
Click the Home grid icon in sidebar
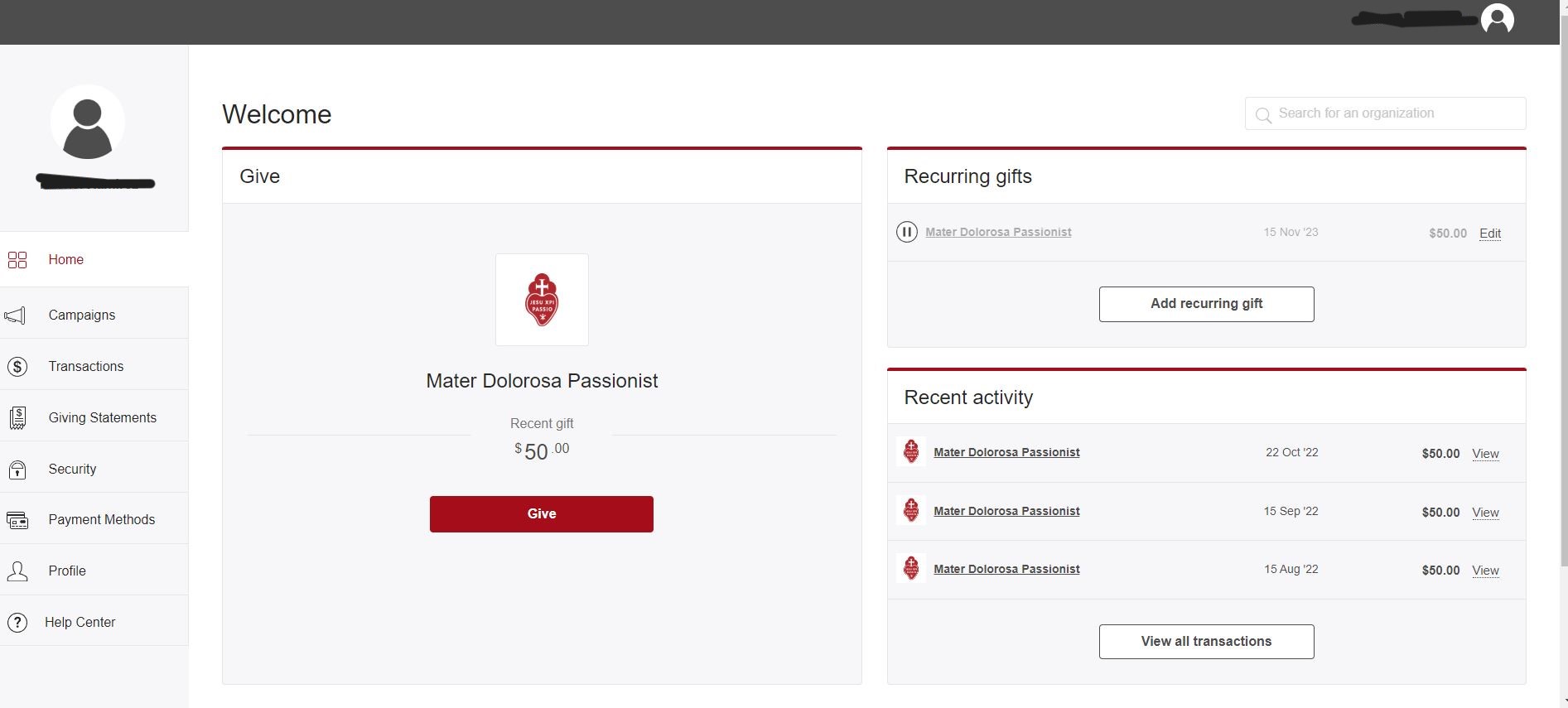tap(17, 260)
